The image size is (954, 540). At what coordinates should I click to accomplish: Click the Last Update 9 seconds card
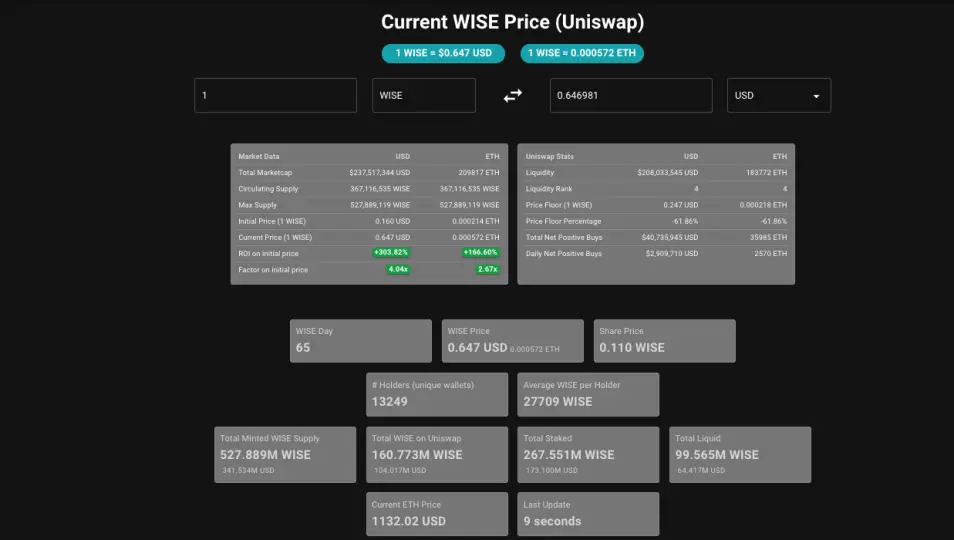click(588, 514)
